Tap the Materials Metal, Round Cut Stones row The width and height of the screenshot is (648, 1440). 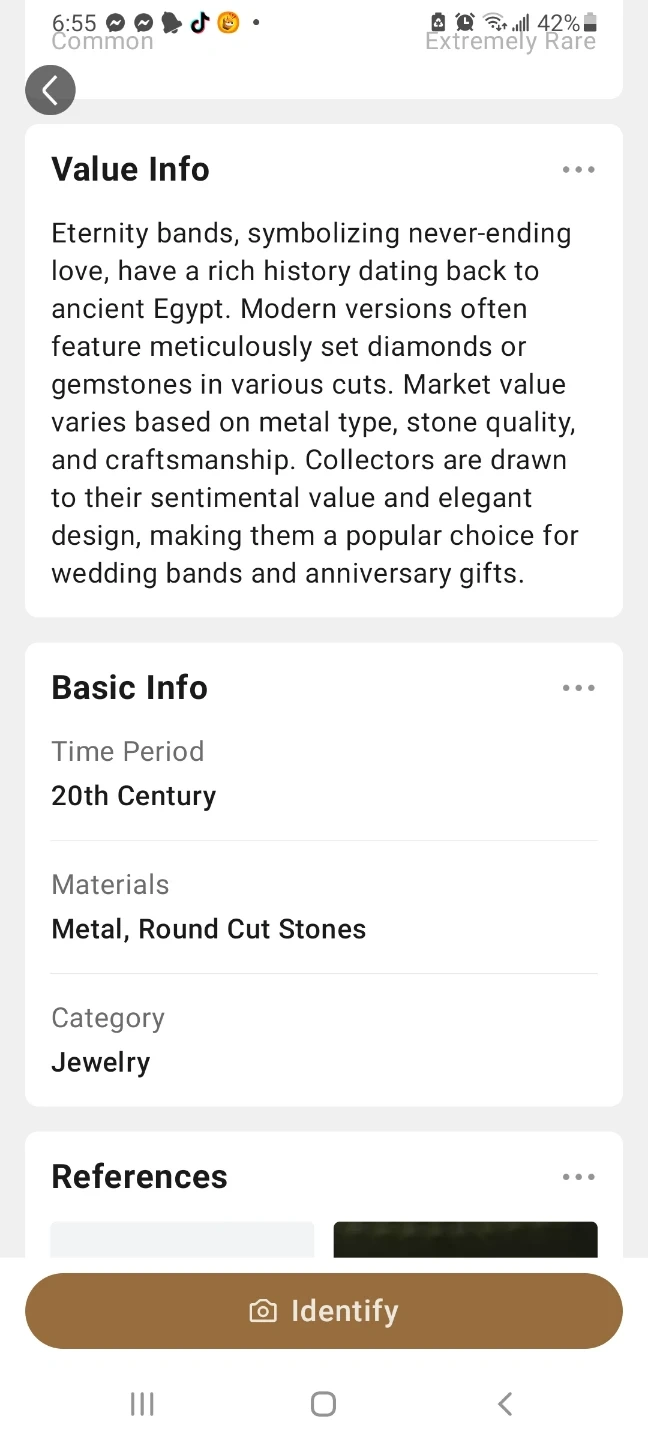(x=324, y=907)
